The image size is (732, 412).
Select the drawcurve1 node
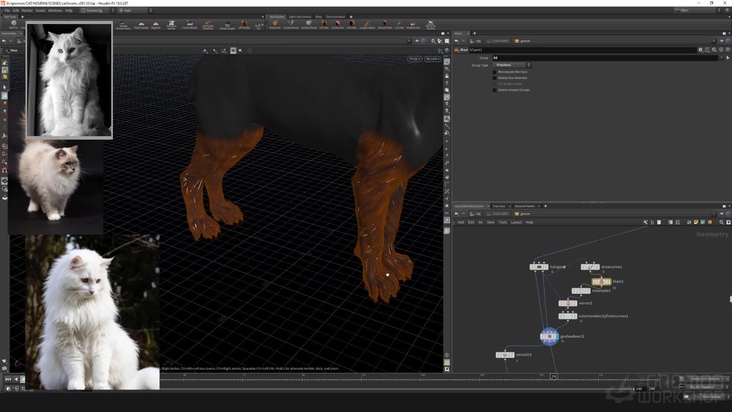click(589, 267)
